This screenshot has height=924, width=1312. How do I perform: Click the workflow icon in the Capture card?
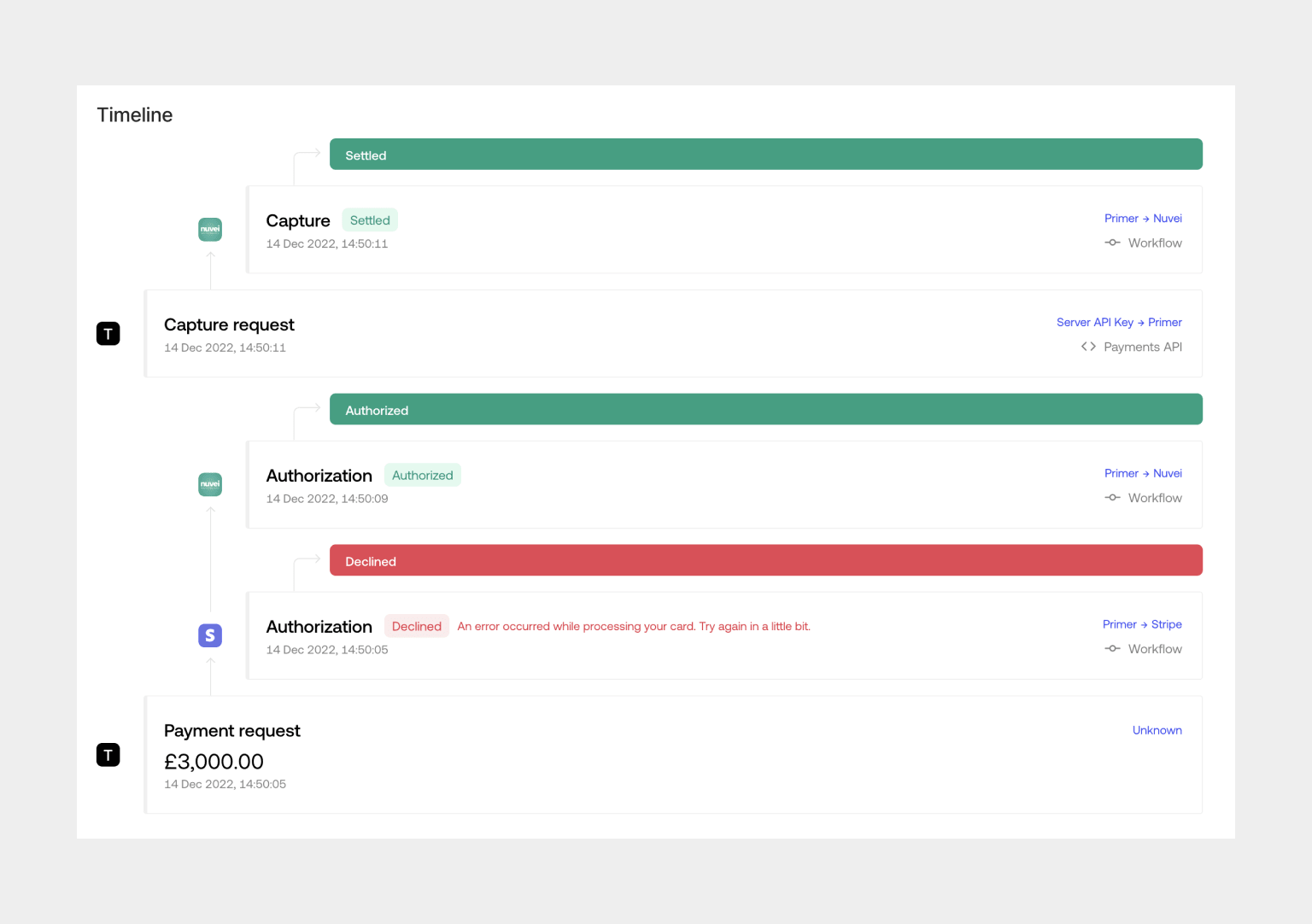pos(1112,243)
